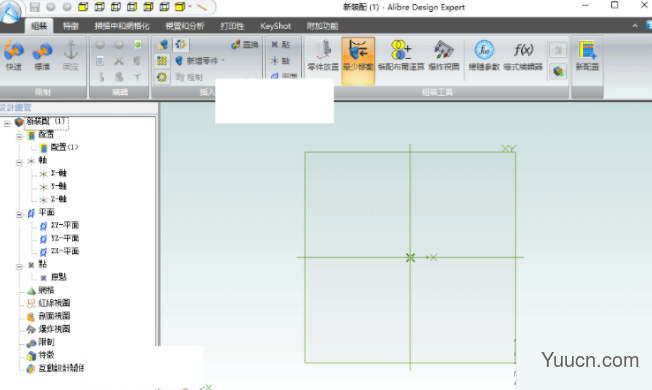This screenshot has height=390, width=652.
Task: Collapse the ribbon with the up chevron
Action: point(635,26)
